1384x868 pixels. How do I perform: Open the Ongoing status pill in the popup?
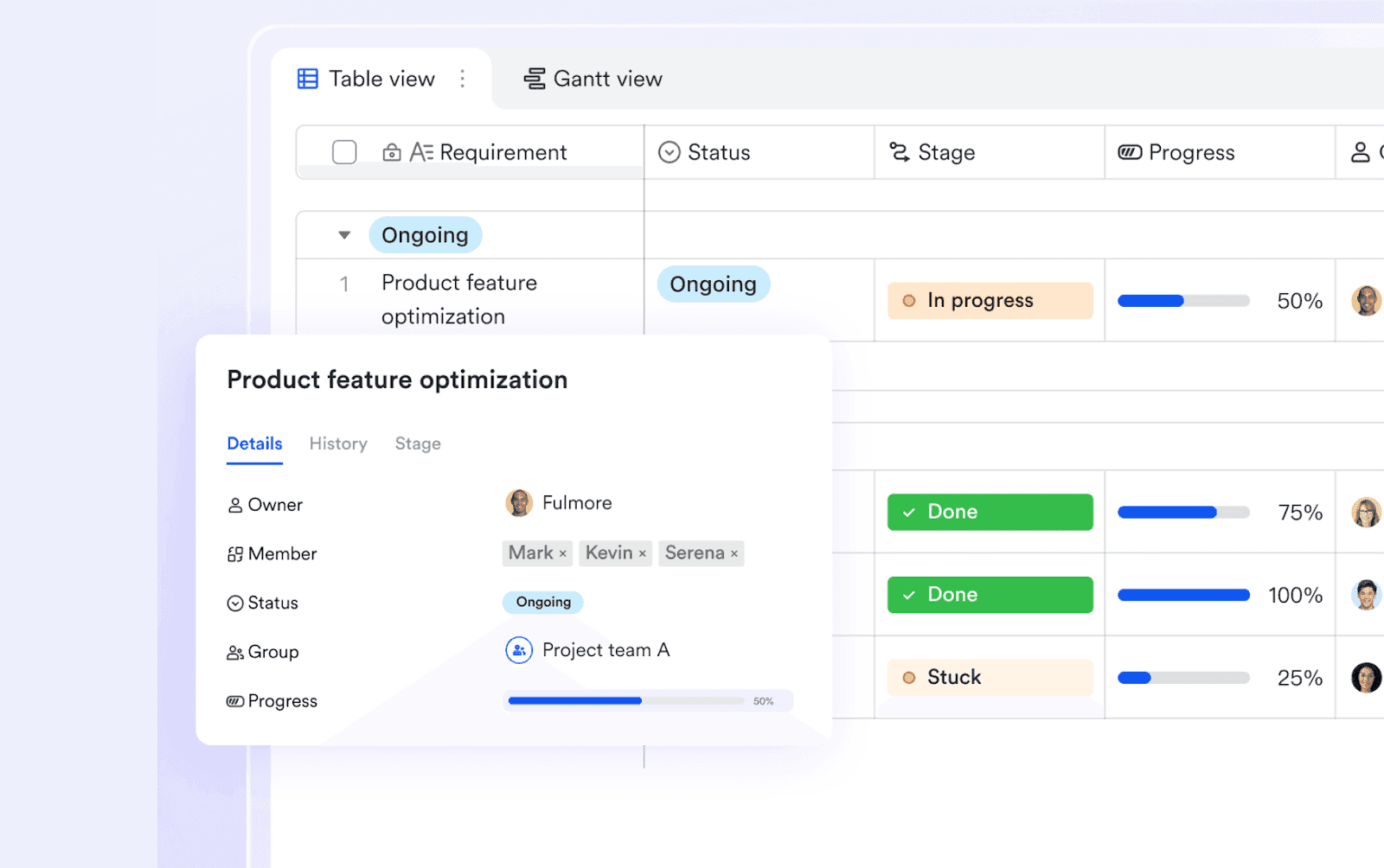543,602
